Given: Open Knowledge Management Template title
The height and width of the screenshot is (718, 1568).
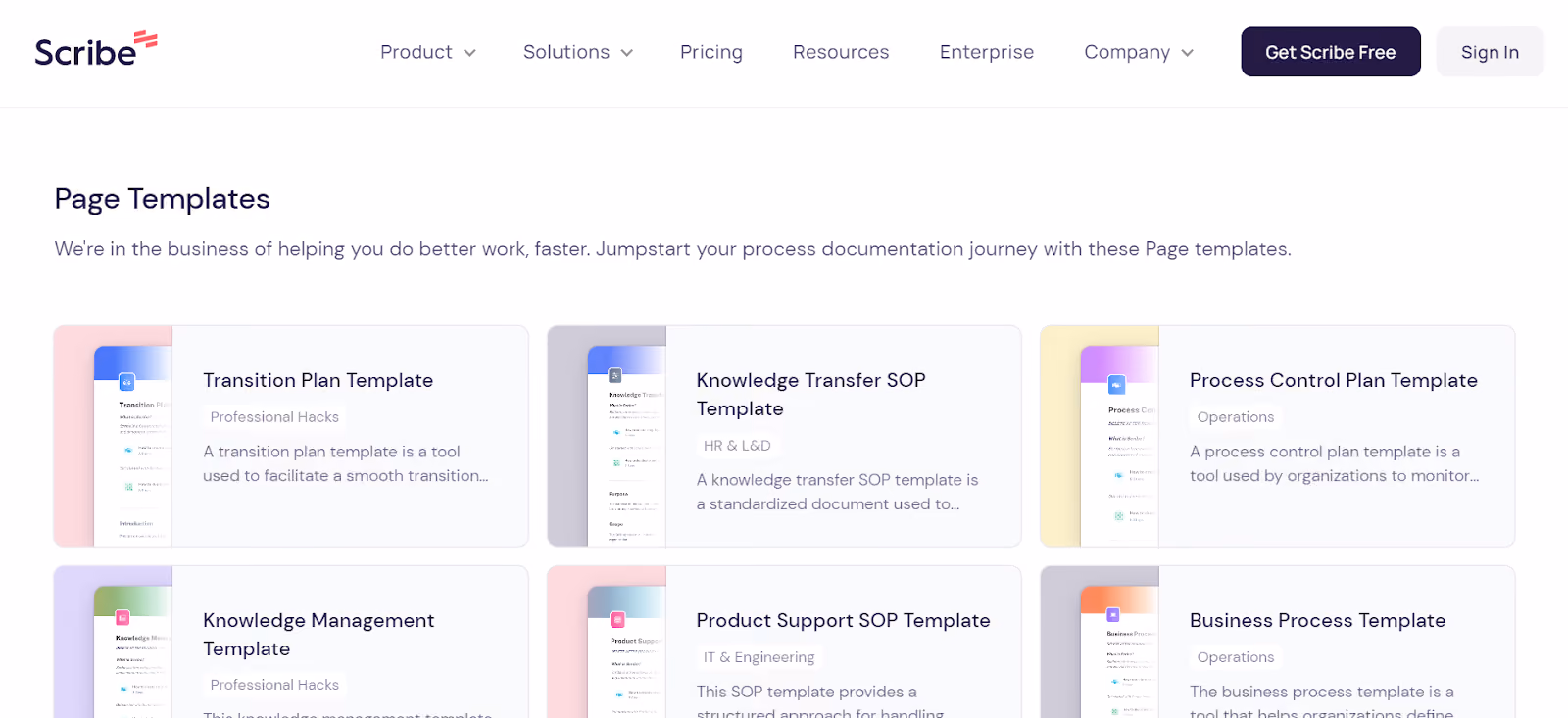Looking at the screenshot, I should (318, 634).
